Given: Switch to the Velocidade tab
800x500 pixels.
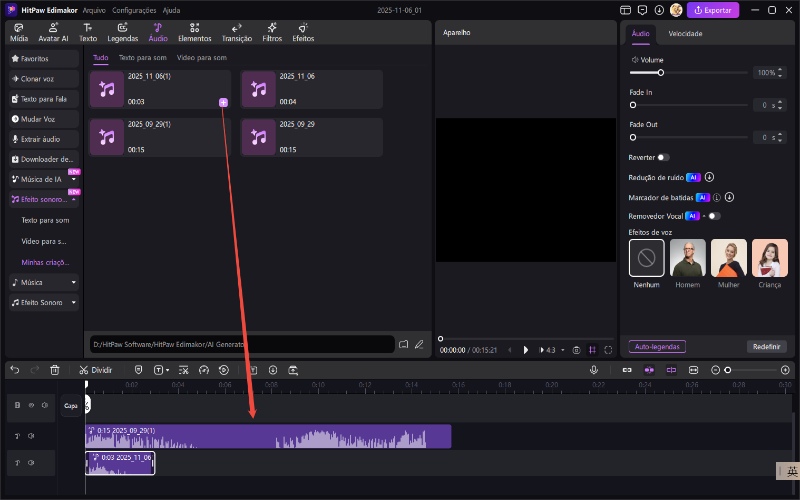Looking at the screenshot, I should point(685,33).
